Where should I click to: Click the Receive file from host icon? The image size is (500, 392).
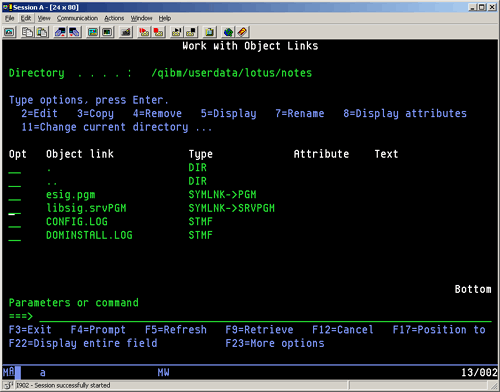74,32
